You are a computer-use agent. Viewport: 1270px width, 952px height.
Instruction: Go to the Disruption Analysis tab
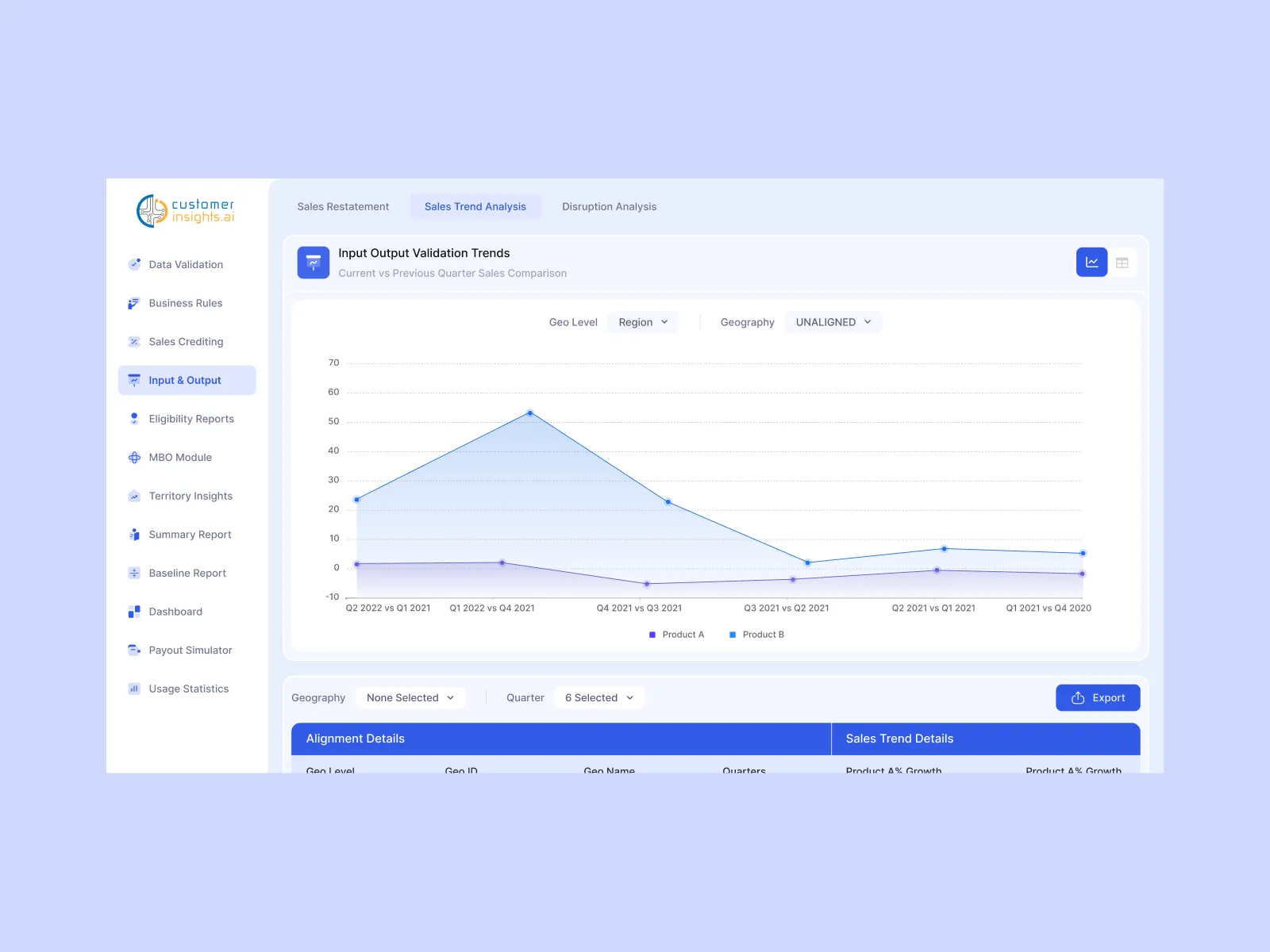tap(610, 207)
